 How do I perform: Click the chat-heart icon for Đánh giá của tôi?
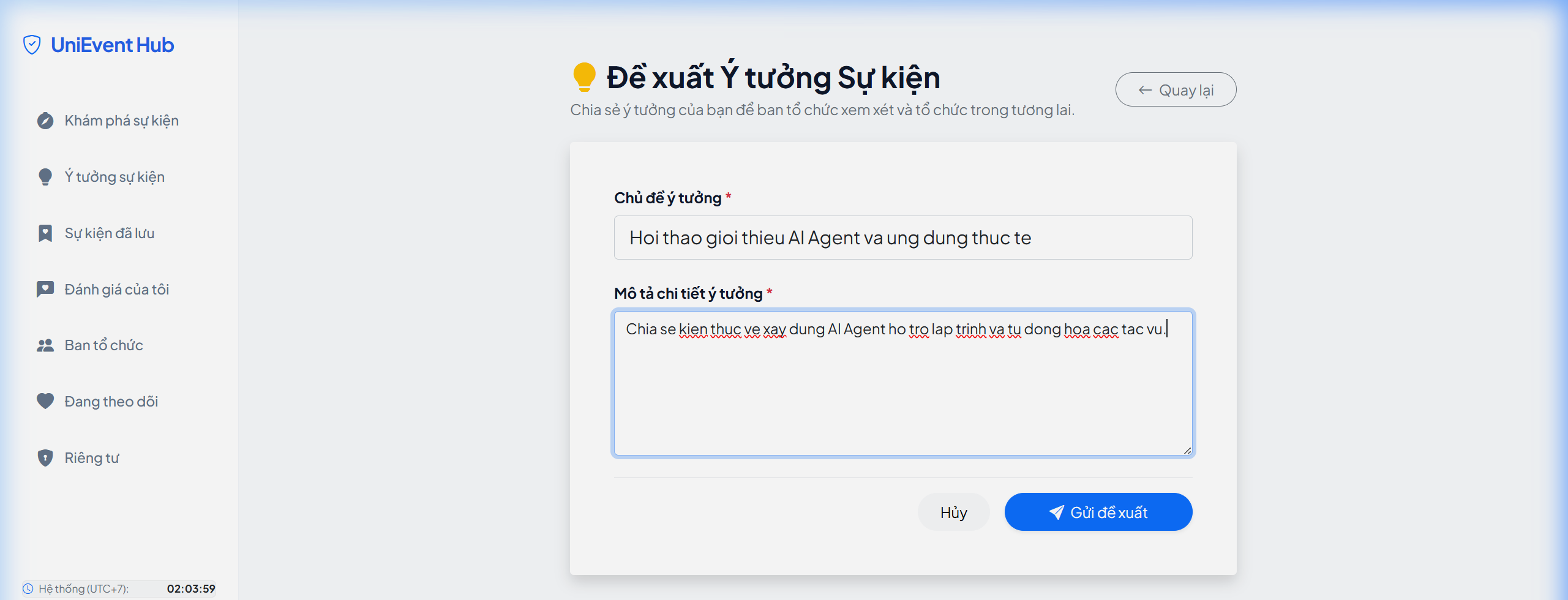coord(45,289)
